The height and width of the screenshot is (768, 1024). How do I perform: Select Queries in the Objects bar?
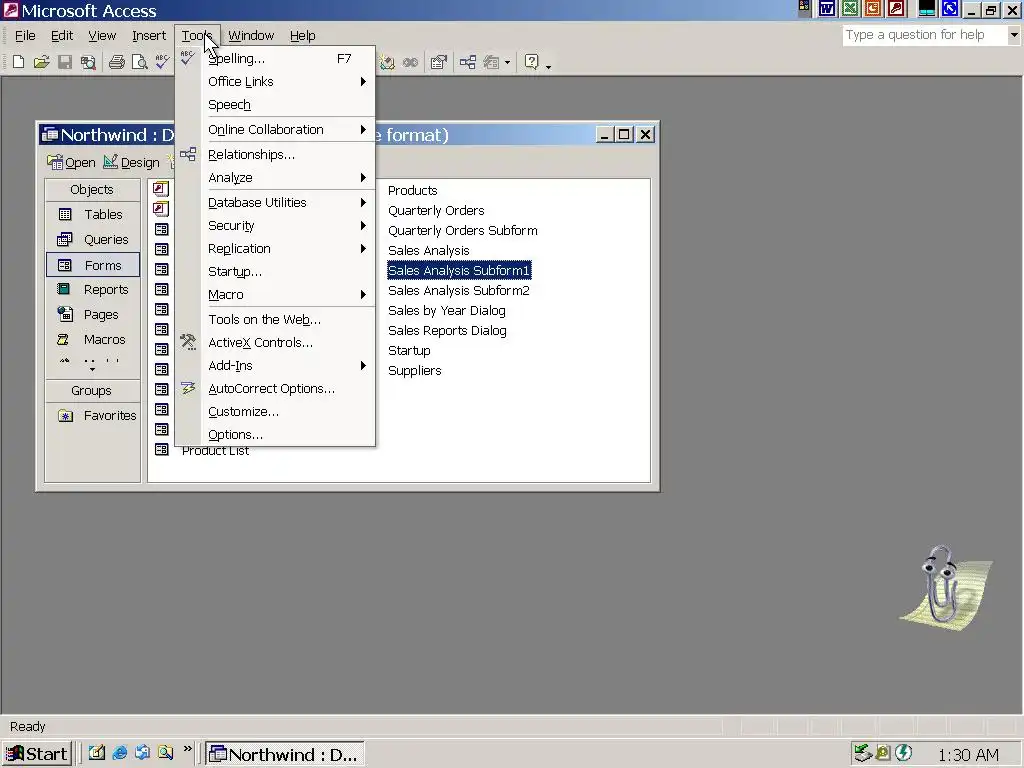93,240
